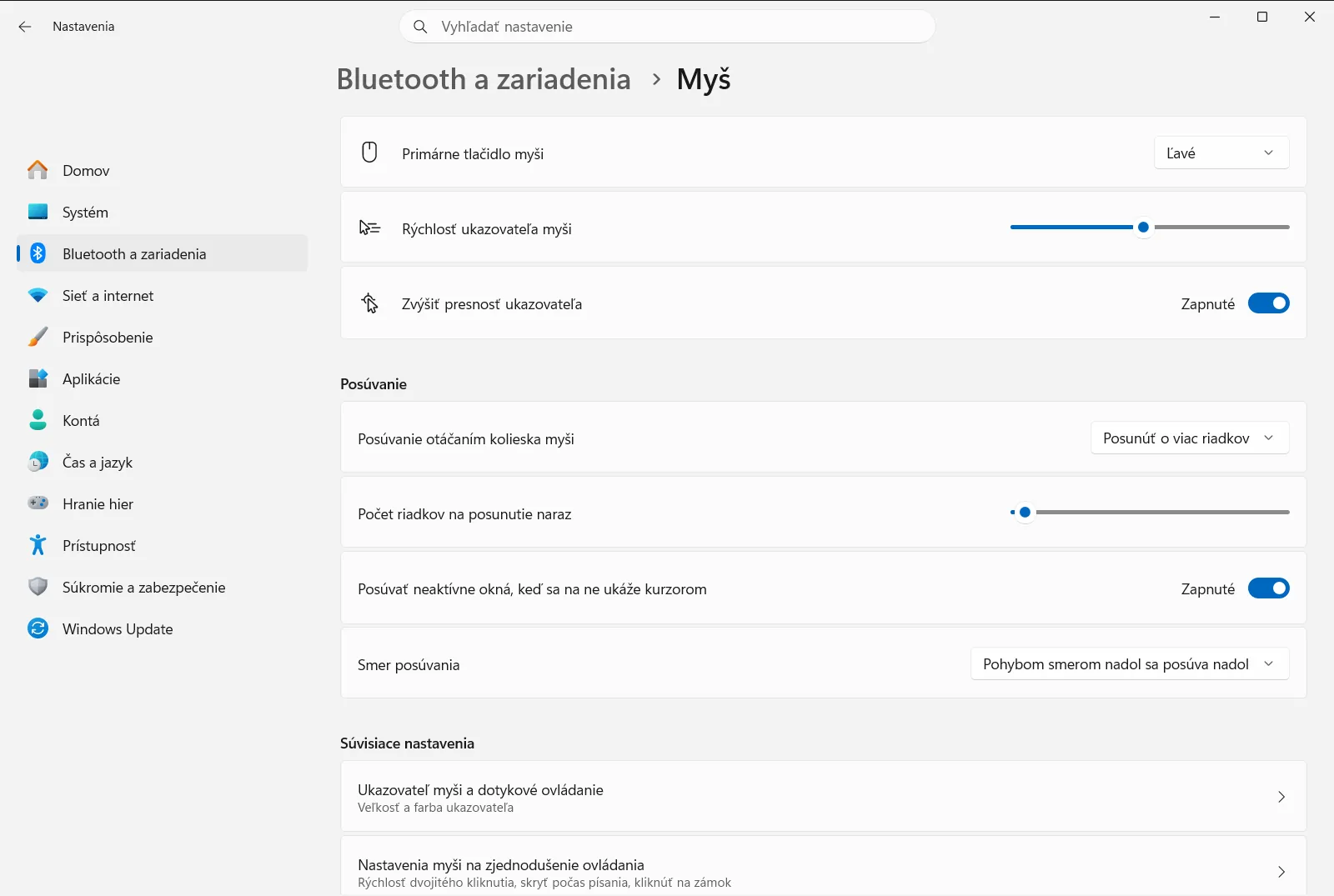
Task: Click the Windows Update refresh icon
Action: pyautogui.click(x=38, y=628)
